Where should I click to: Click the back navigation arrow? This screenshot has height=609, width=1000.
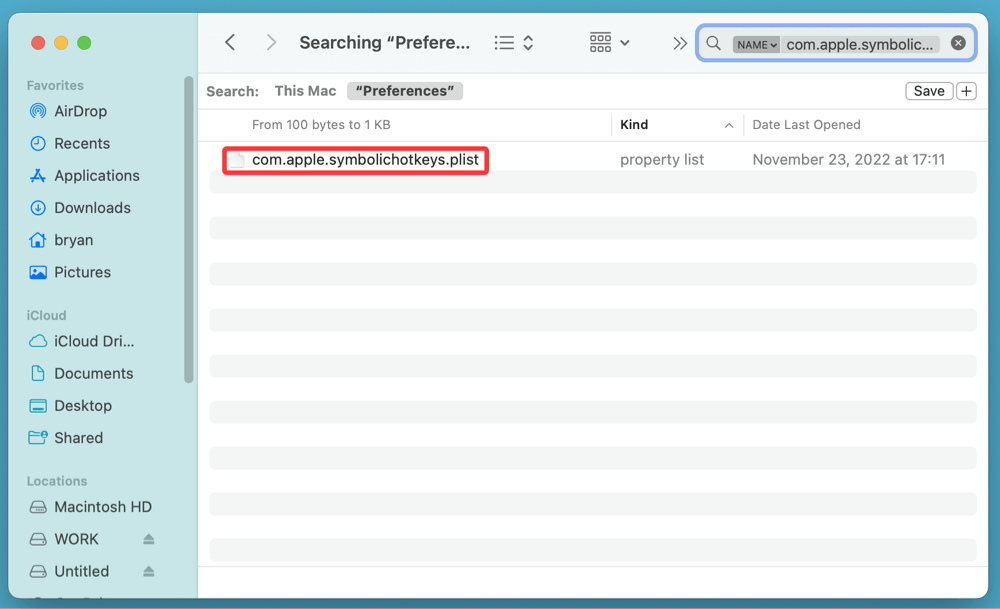230,43
